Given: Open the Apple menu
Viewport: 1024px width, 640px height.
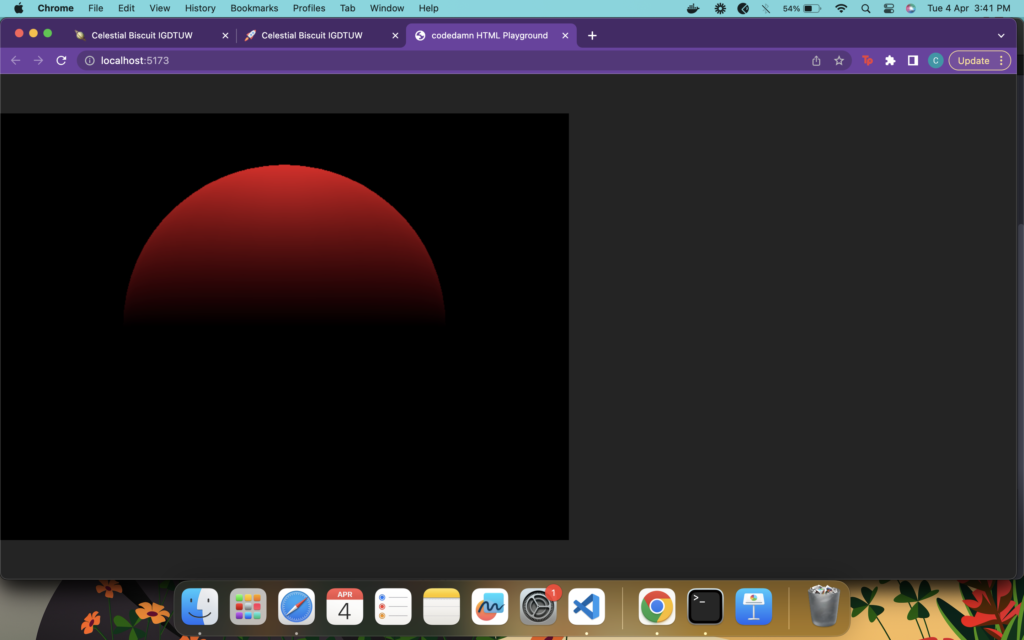Looking at the screenshot, I should coord(18,8).
